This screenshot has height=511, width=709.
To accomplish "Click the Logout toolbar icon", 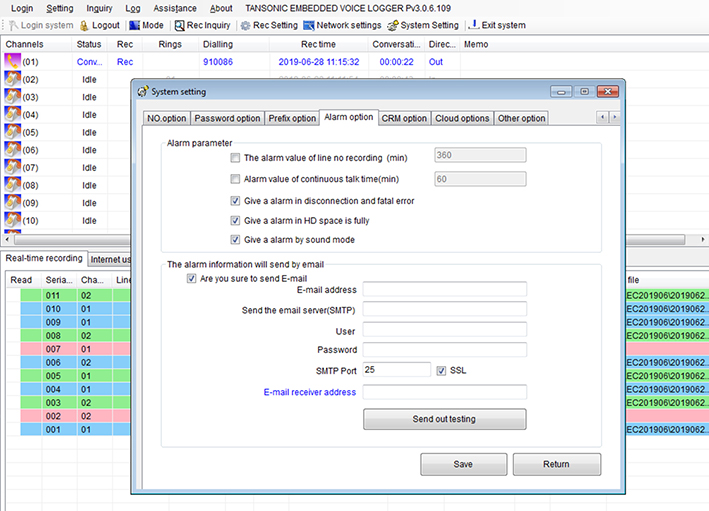I will [84, 25].
